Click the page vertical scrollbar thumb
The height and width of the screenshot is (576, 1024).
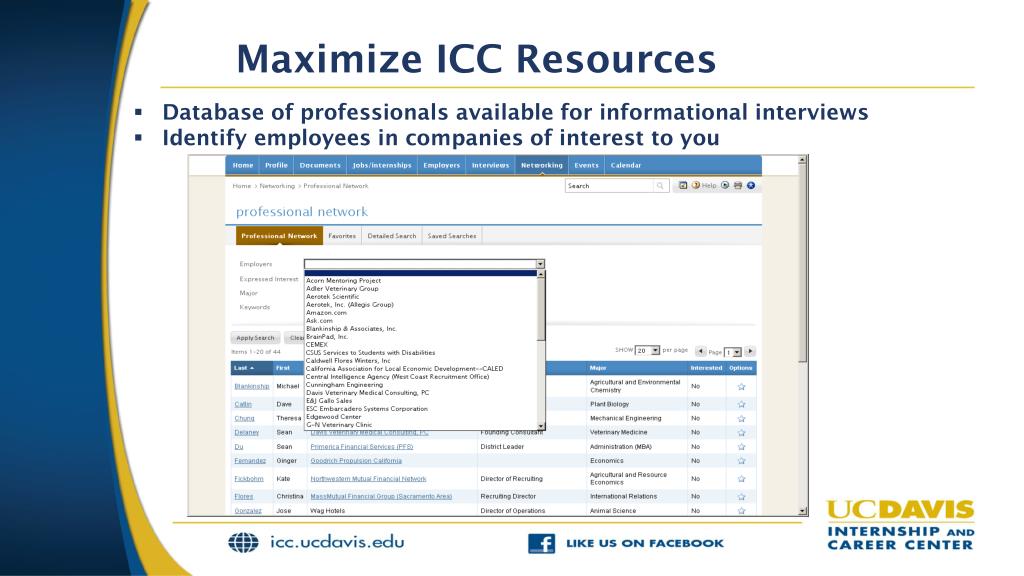tap(803, 263)
